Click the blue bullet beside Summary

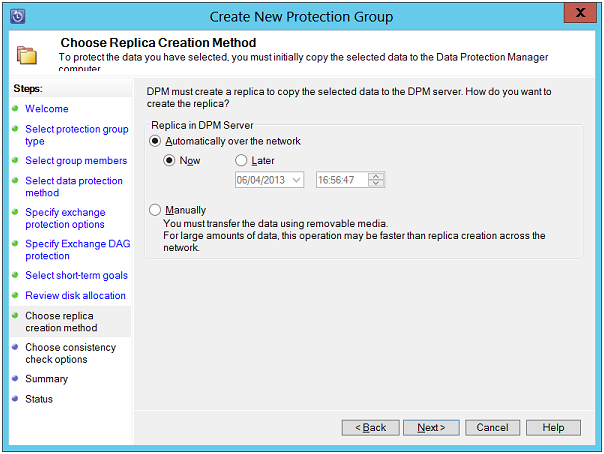tap(15, 378)
